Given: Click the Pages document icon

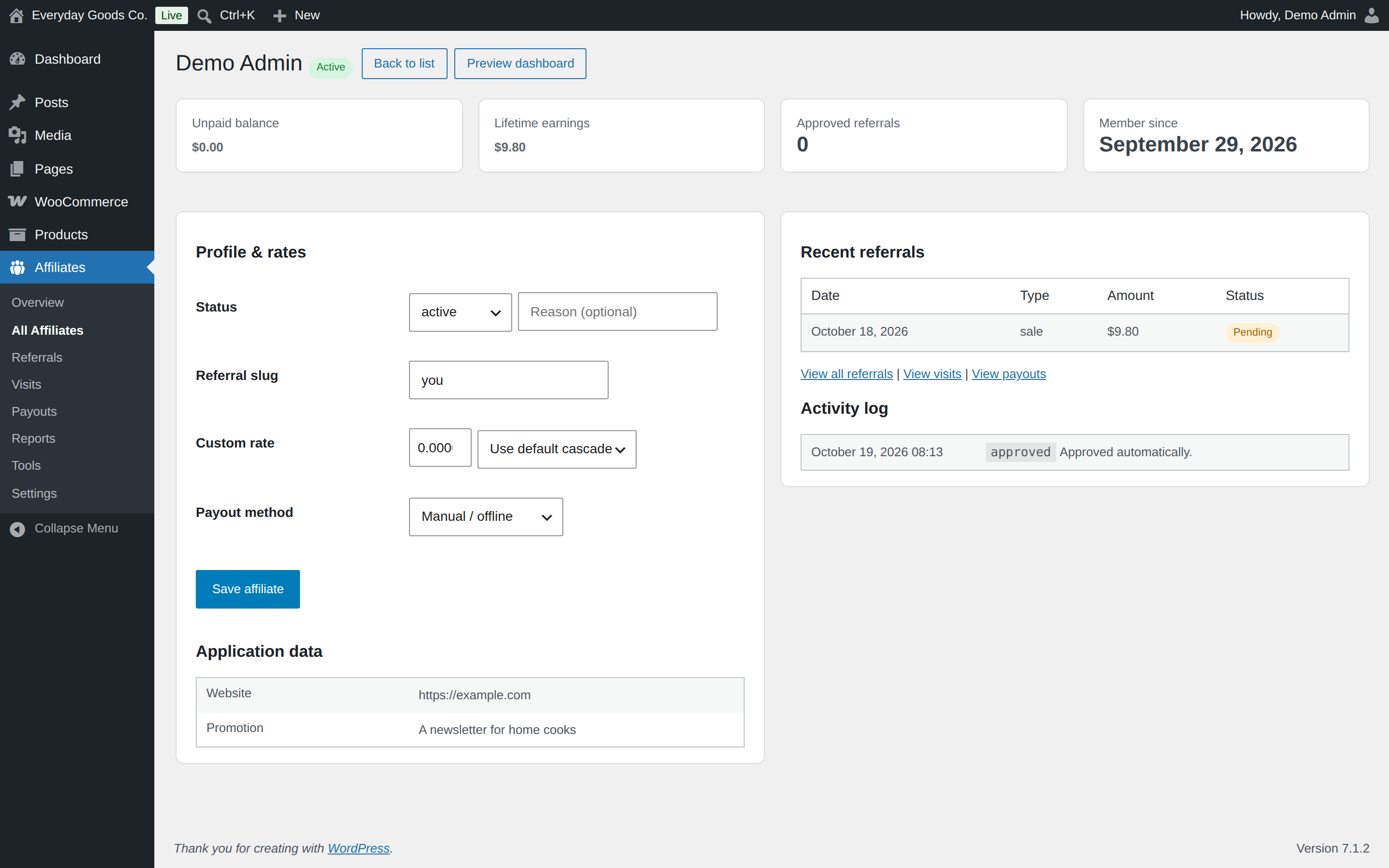Looking at the screenshot, I should [x=17, y=169].
